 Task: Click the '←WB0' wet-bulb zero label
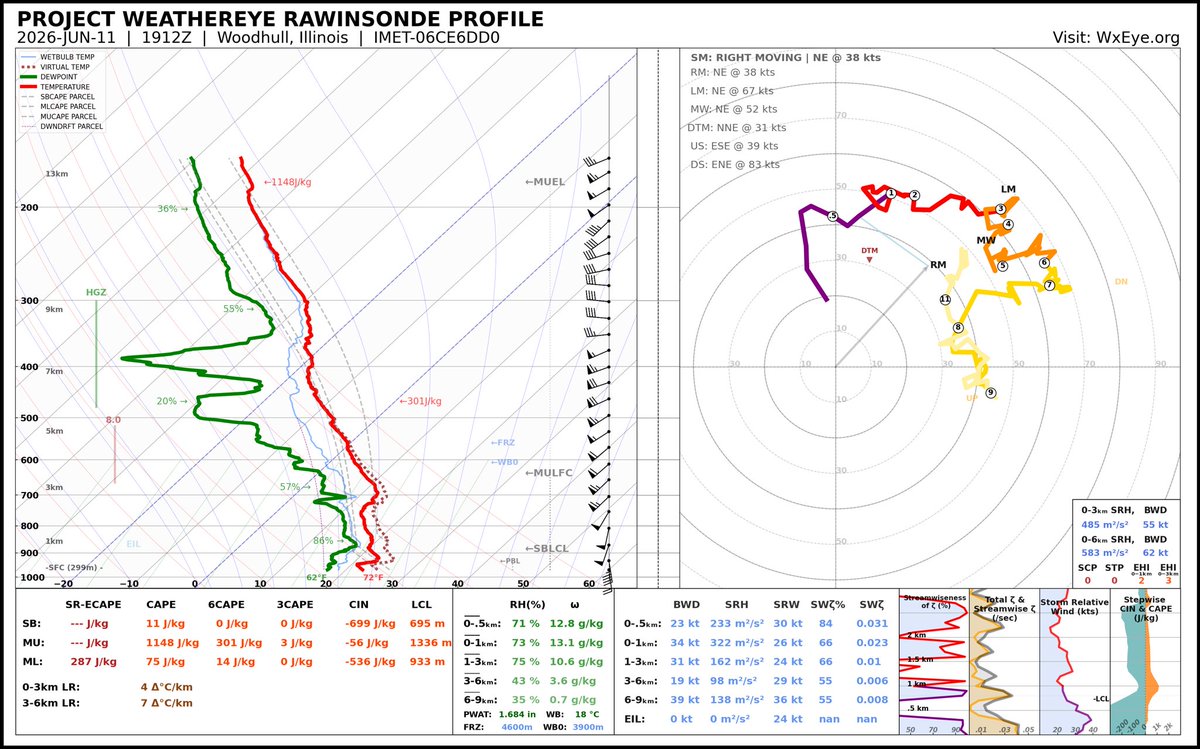pos(505,462)
